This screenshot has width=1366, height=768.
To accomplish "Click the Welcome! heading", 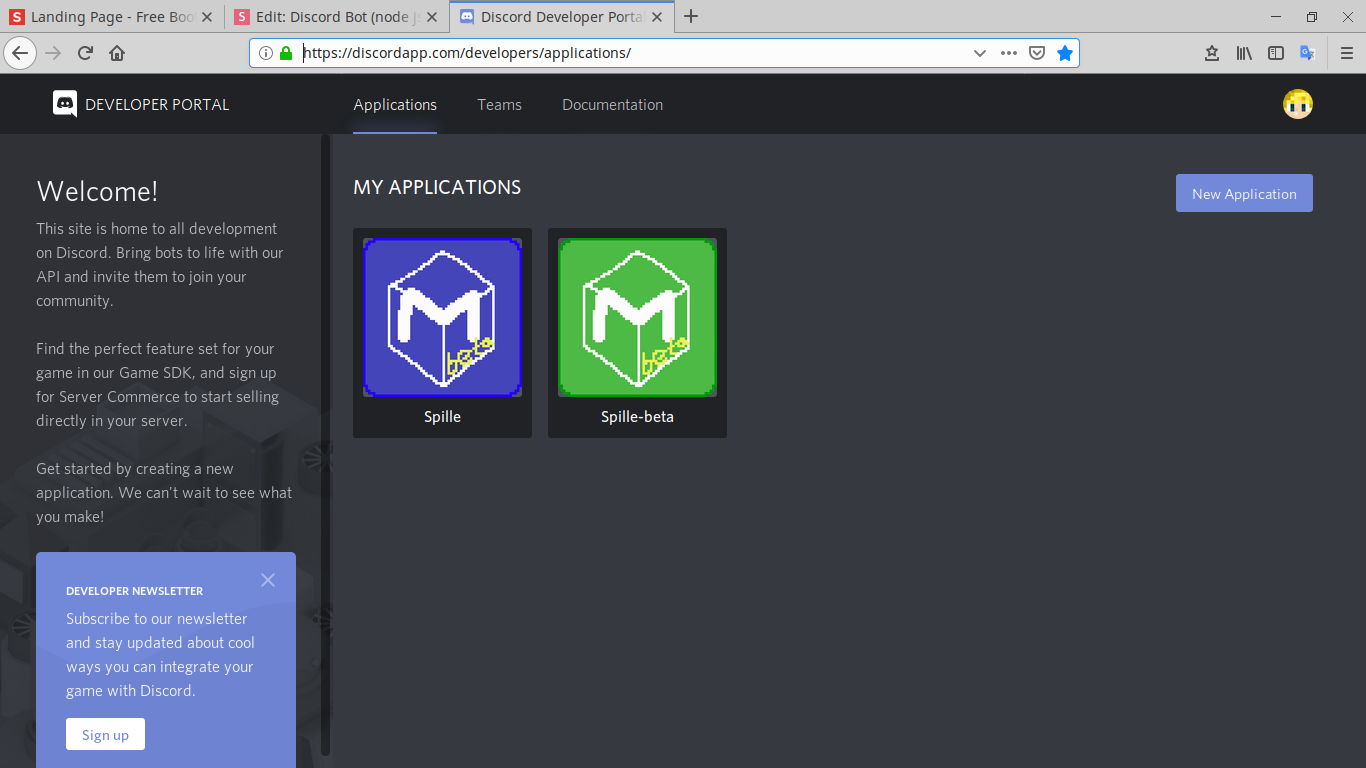I will (97, 191).
